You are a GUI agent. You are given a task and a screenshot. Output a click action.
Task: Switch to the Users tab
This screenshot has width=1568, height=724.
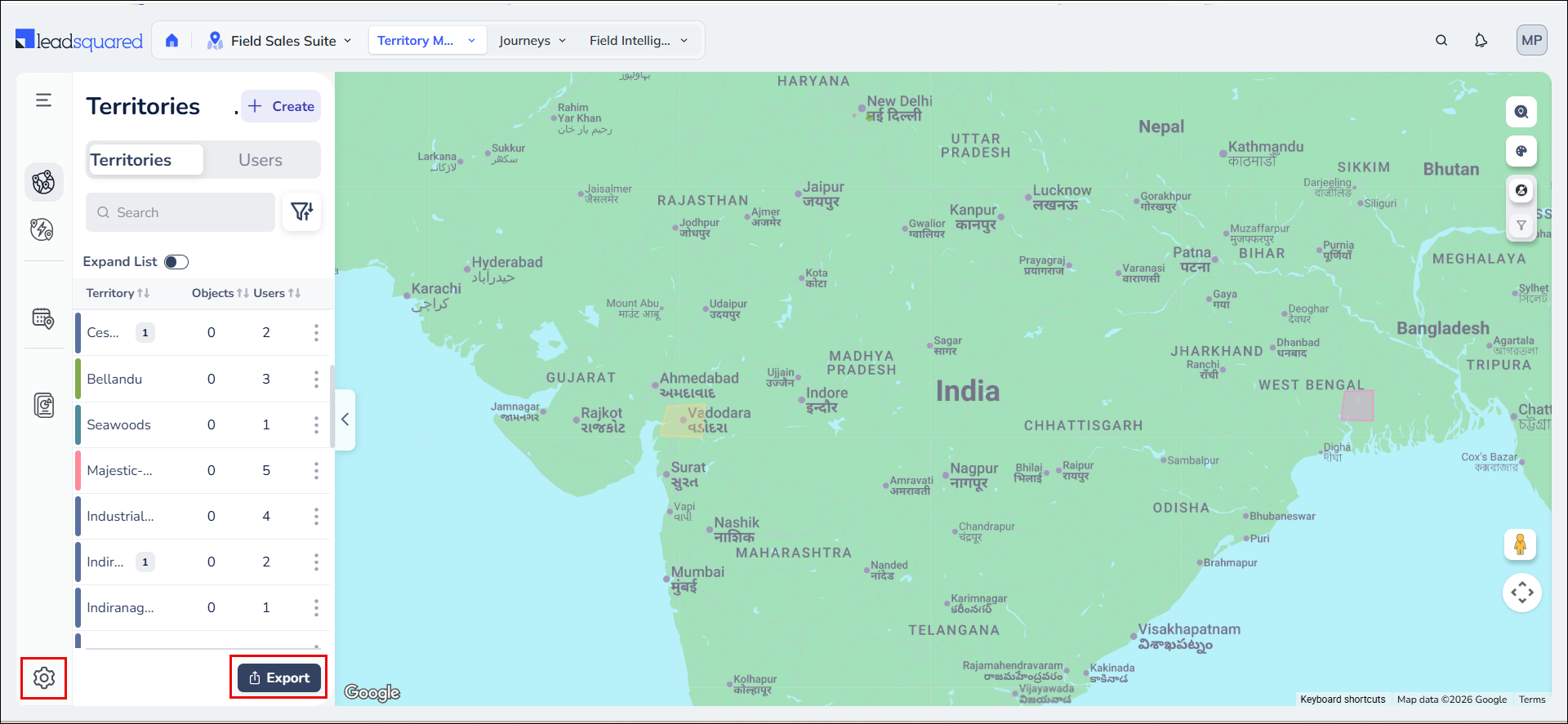pyautogui.click(x=261, y=160)
